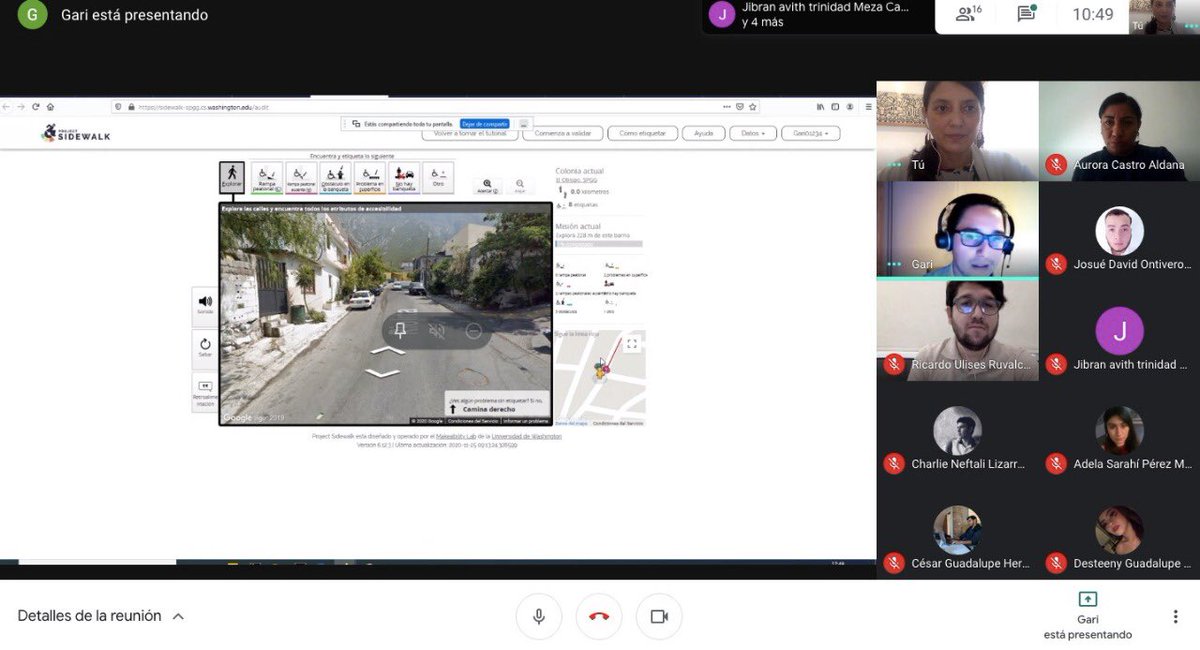This screenshot has width=1200, height=650.
Task: Click the mission progress bar
Action: (x=599, y=244)
